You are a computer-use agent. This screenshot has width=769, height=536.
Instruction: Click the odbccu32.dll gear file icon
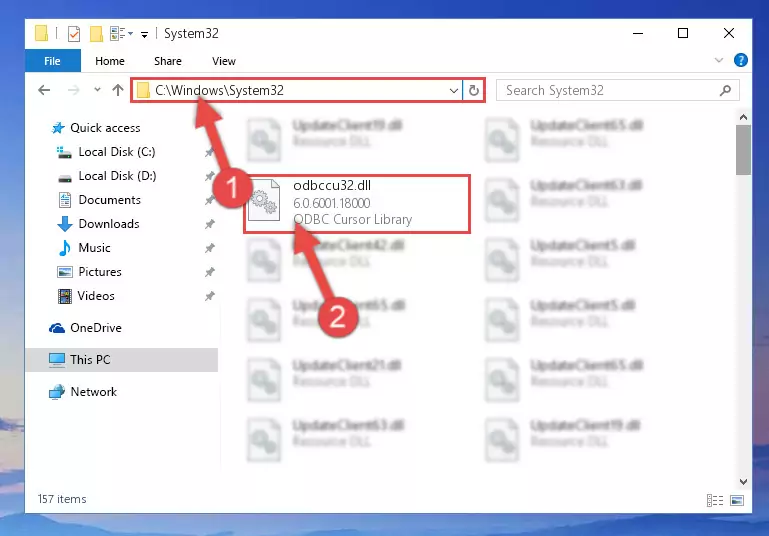point(264,201)
